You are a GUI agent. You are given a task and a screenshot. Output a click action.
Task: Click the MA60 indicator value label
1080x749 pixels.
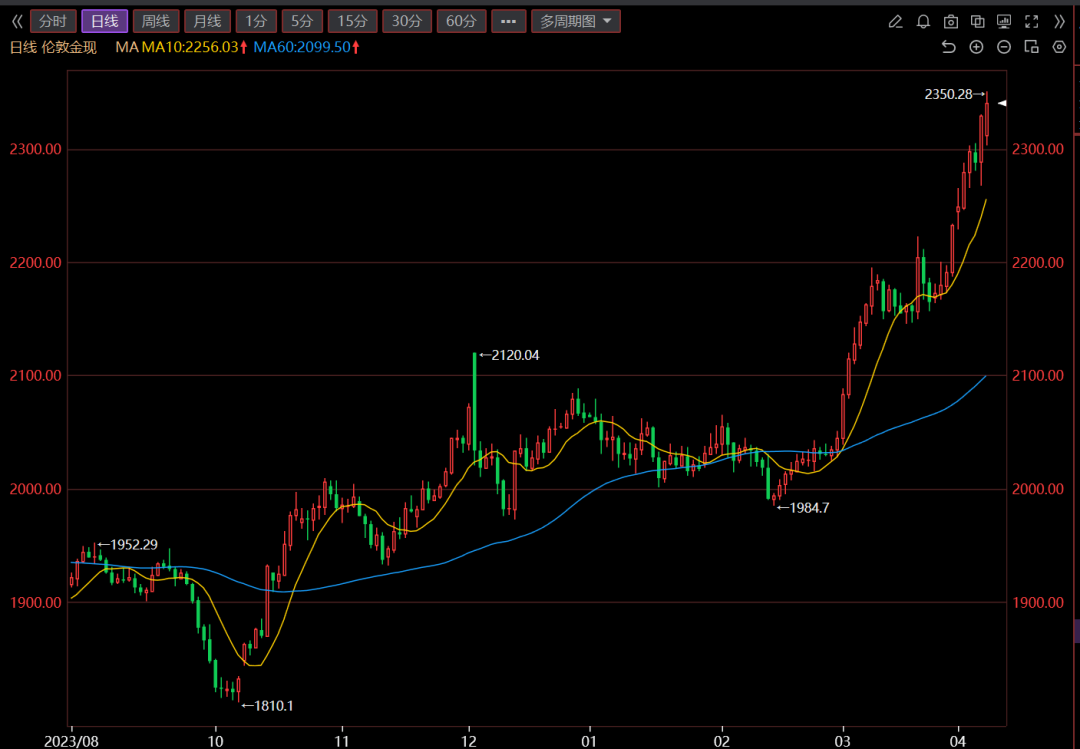[x=302, y=47]
